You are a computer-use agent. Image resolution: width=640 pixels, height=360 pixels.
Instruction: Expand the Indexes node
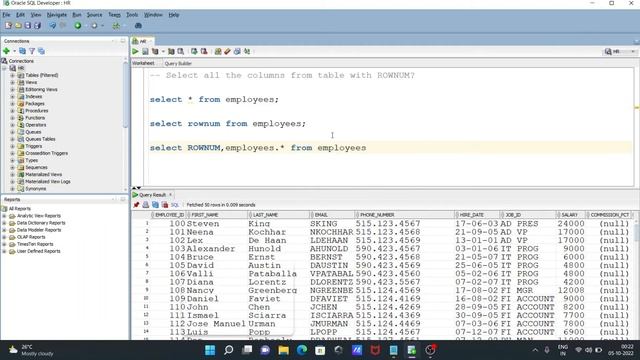tap(12, 97)
